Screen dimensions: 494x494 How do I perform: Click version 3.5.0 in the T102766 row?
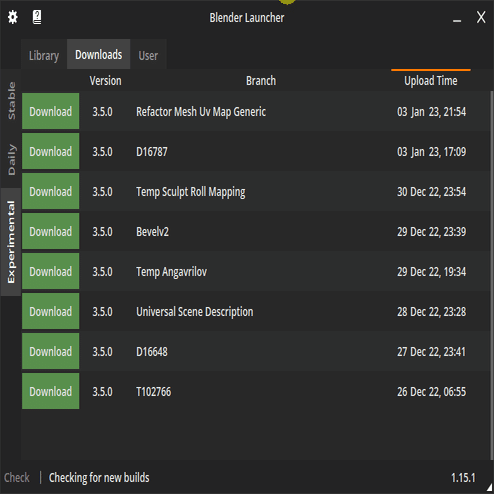click(x=102, y=392)
